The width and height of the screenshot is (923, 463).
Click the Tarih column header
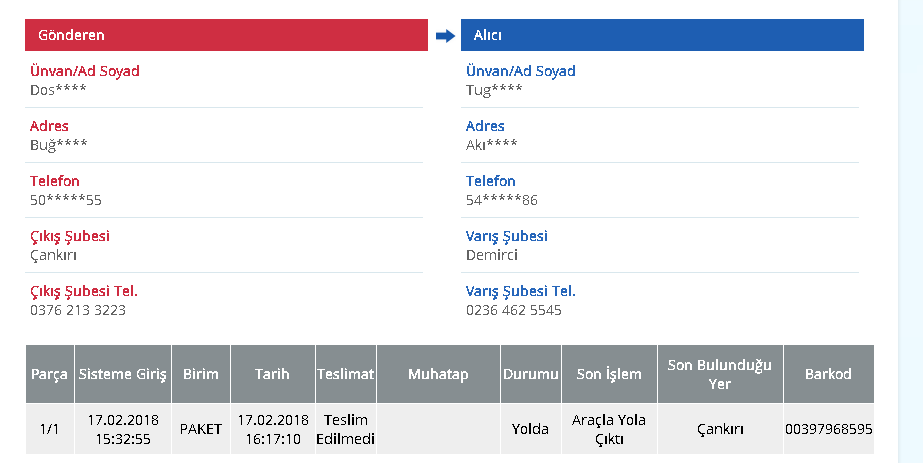(x=273, y=374)
